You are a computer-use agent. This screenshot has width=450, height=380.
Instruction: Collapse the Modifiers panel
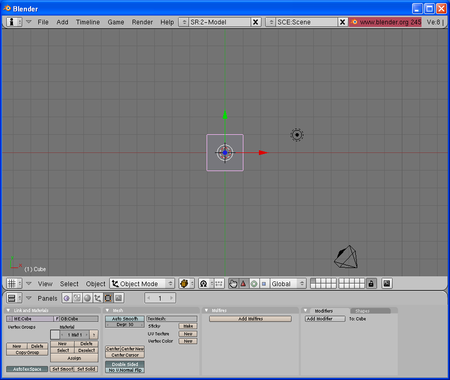pos(305,310)
